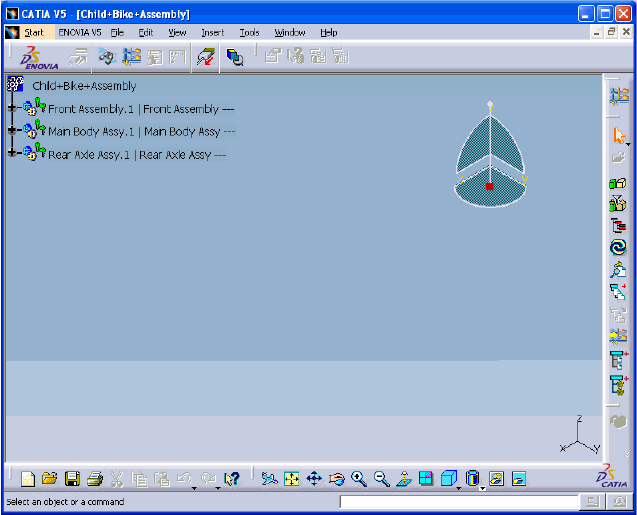Select the Rotate view tool
637x515 pixels.
pos(336,479)
